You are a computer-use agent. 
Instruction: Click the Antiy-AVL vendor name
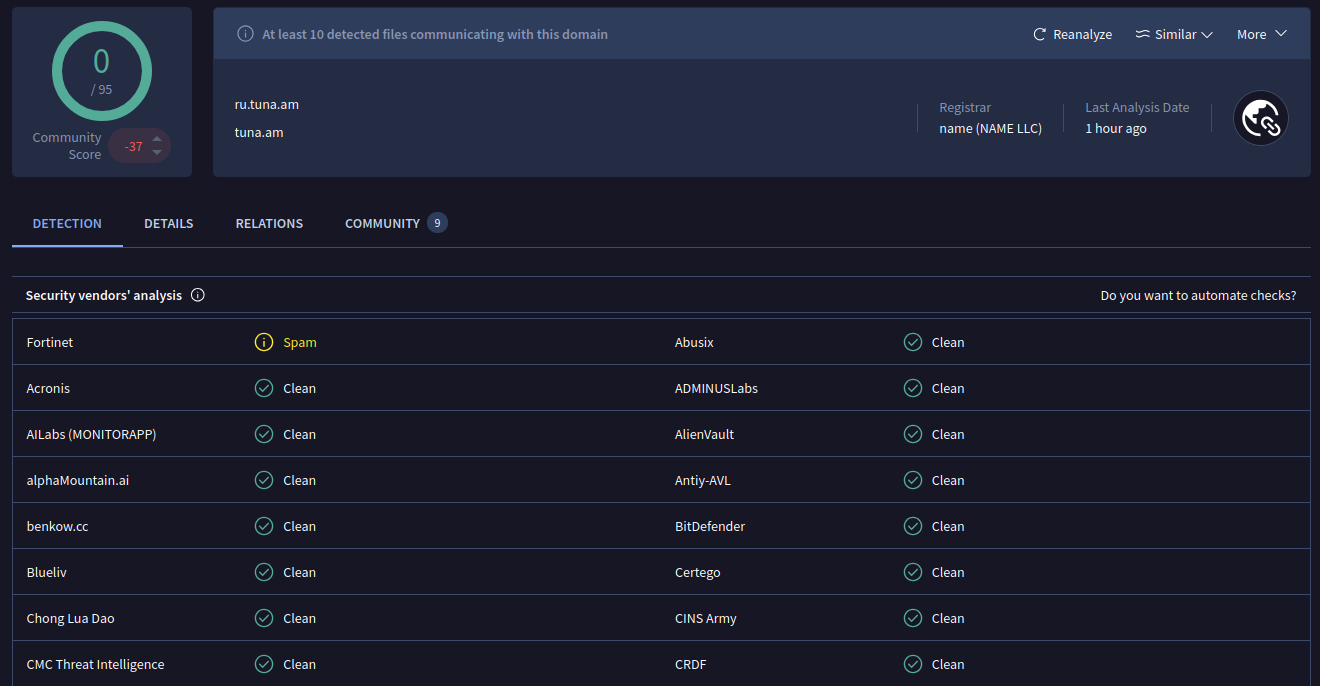[x=703, y=480]
